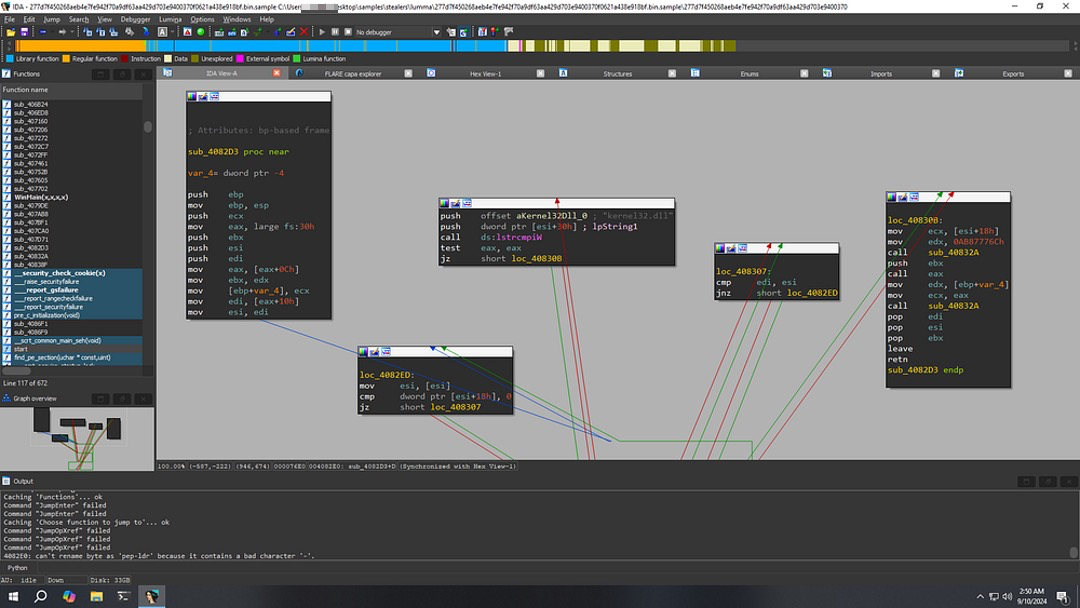Click the orange region in navigation band
1080x608 pixels.
[x=80, y=46]
